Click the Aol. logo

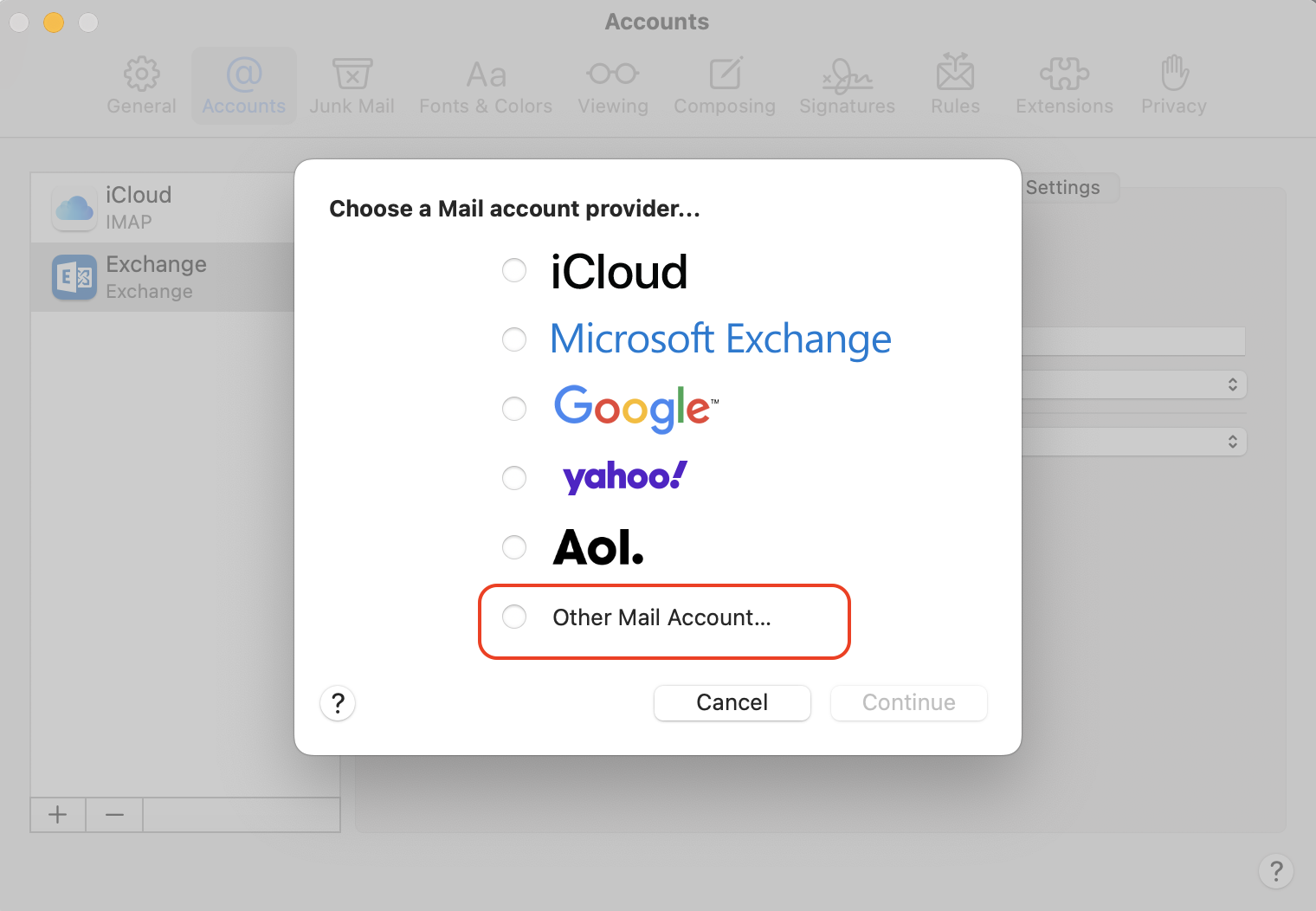(598, 547)
